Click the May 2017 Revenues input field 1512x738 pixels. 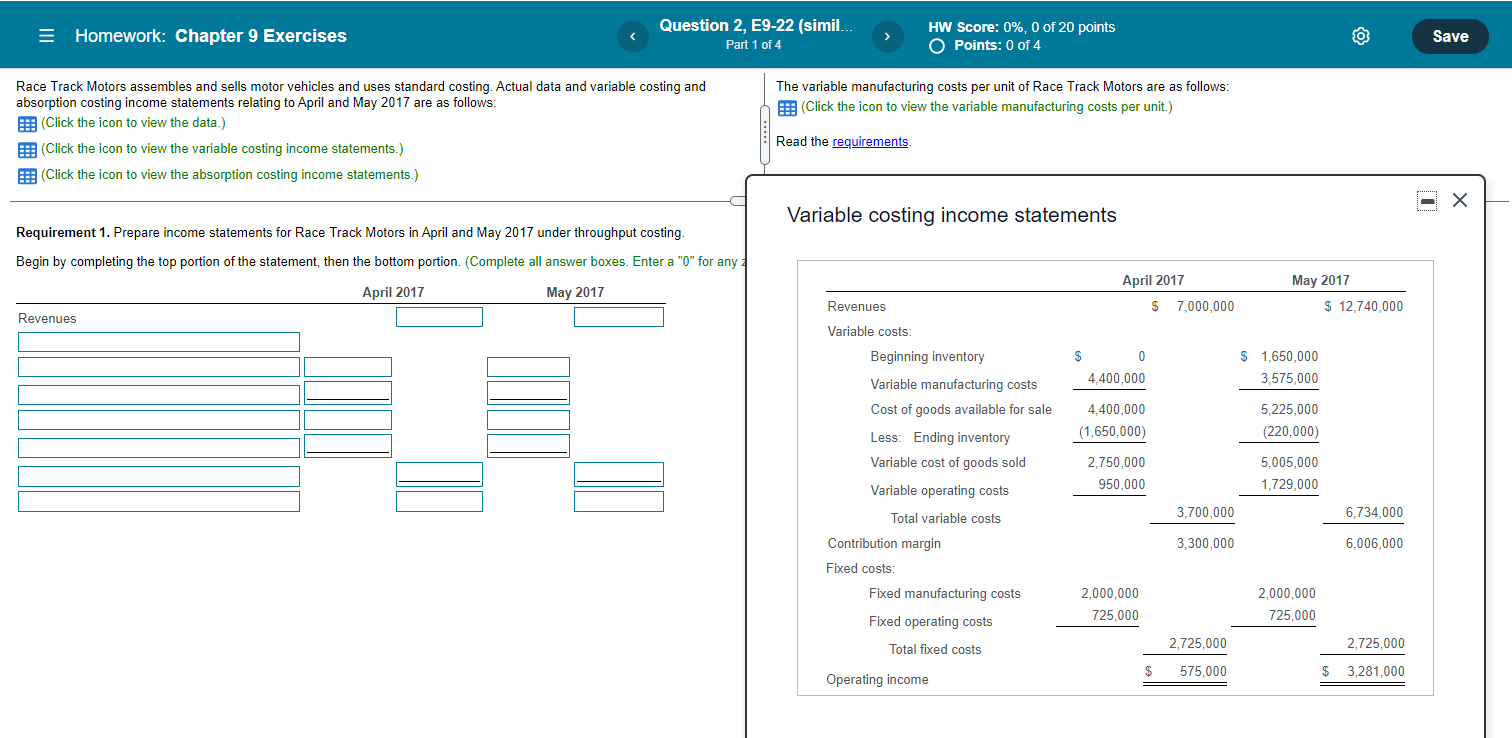(x=618, y=316)
